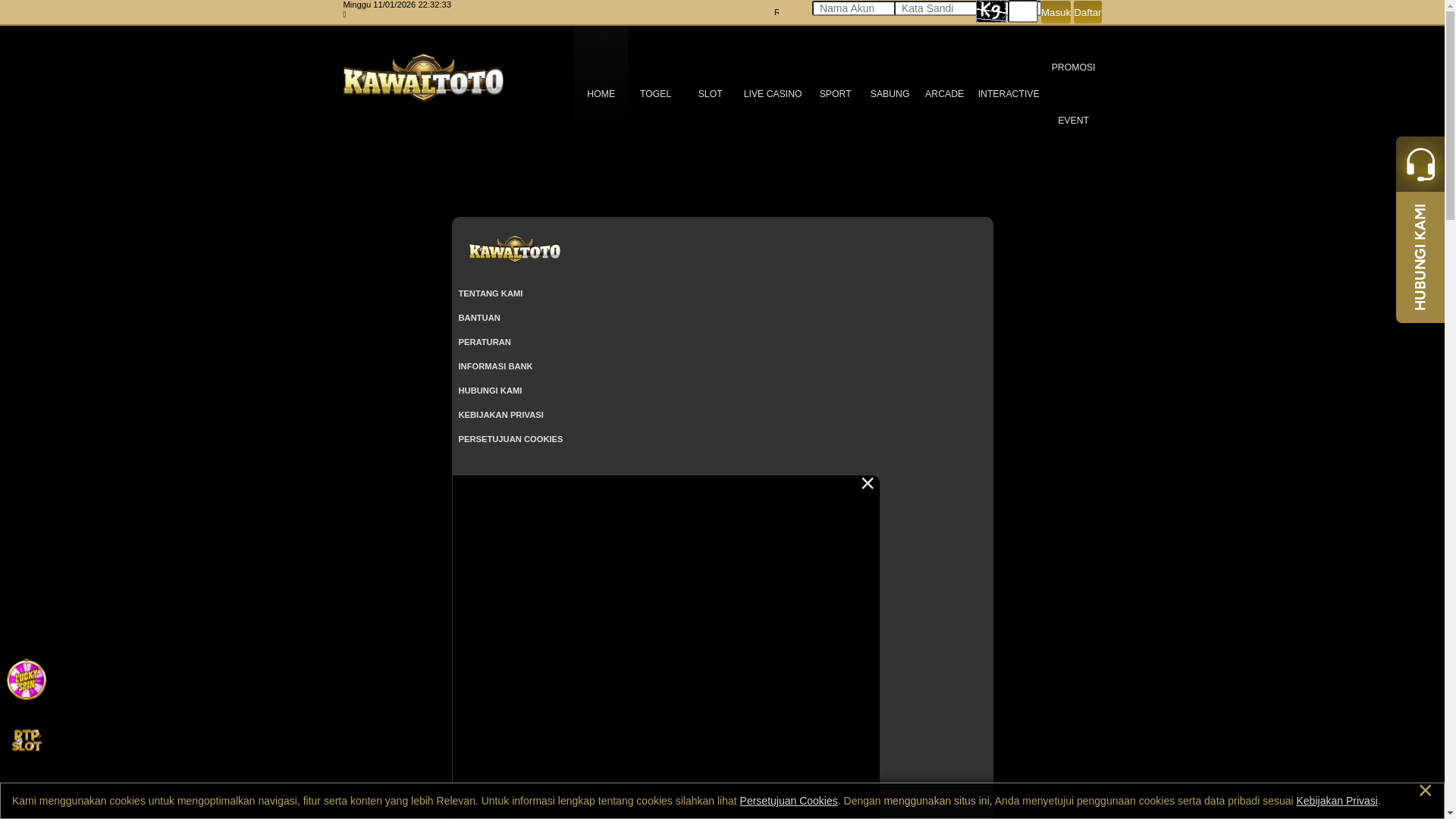Go to the HOME menu
This screenshot has width=1456, height=819.
(x=601, y=94)
